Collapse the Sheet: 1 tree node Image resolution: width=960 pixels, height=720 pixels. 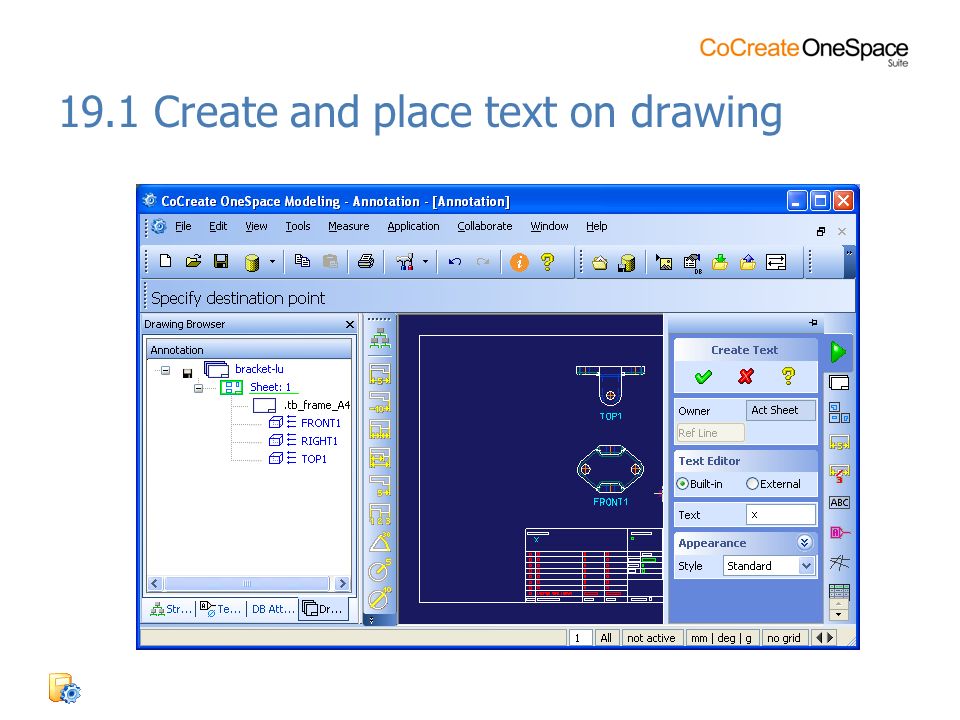pos(198,388)
